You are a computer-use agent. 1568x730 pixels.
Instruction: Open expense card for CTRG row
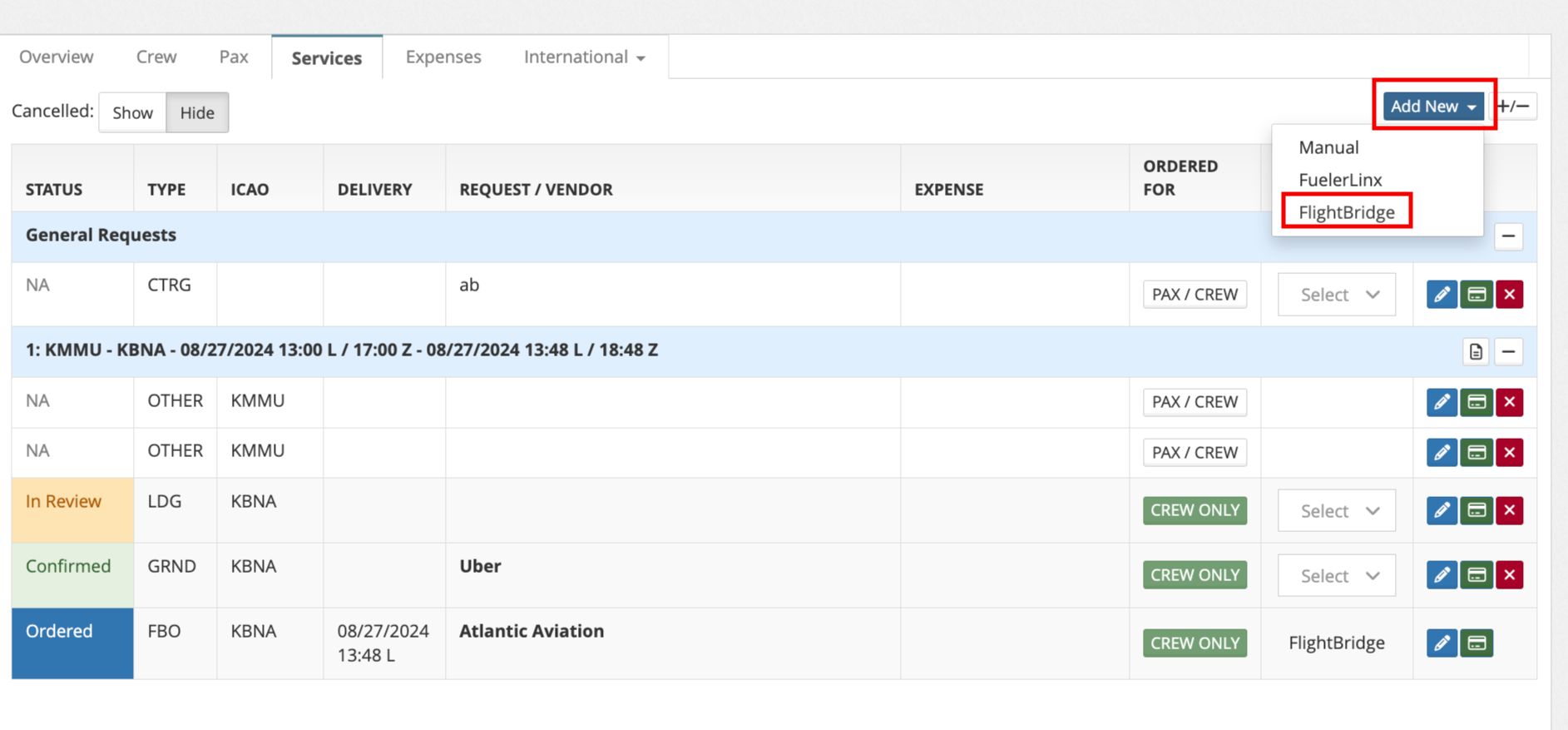point(1476,294)
